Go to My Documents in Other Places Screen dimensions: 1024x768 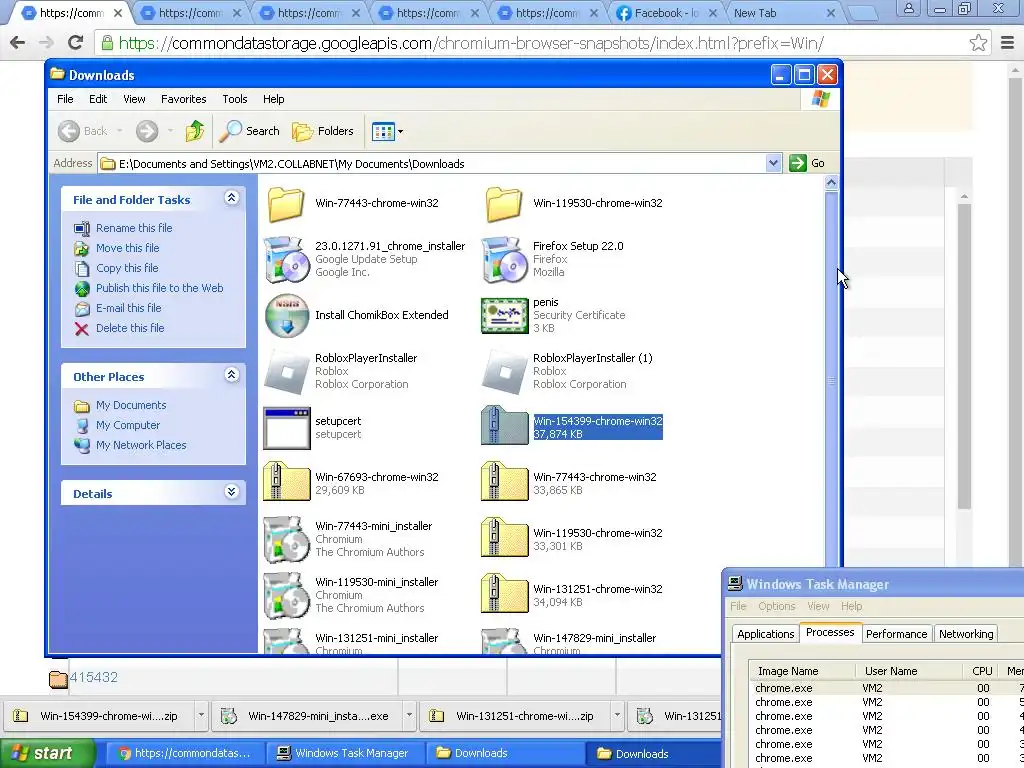tap(131, 405)
